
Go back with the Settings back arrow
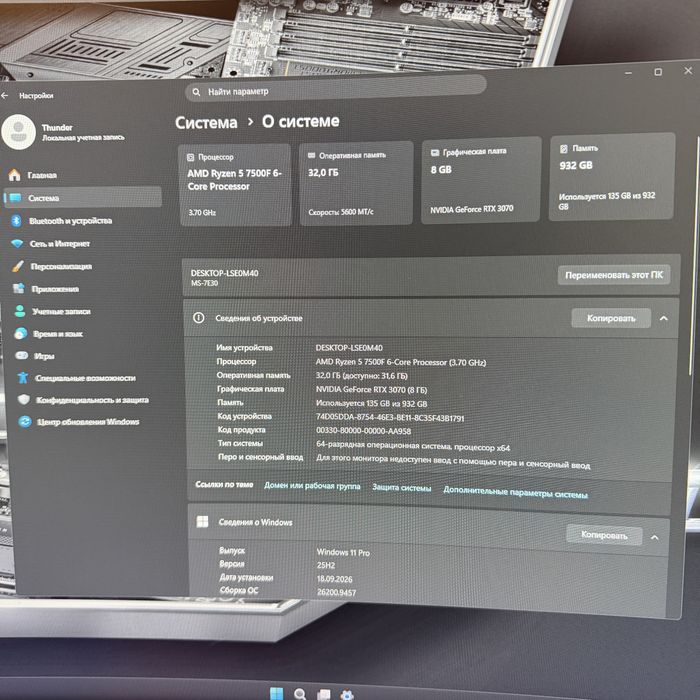click(5, 96)
